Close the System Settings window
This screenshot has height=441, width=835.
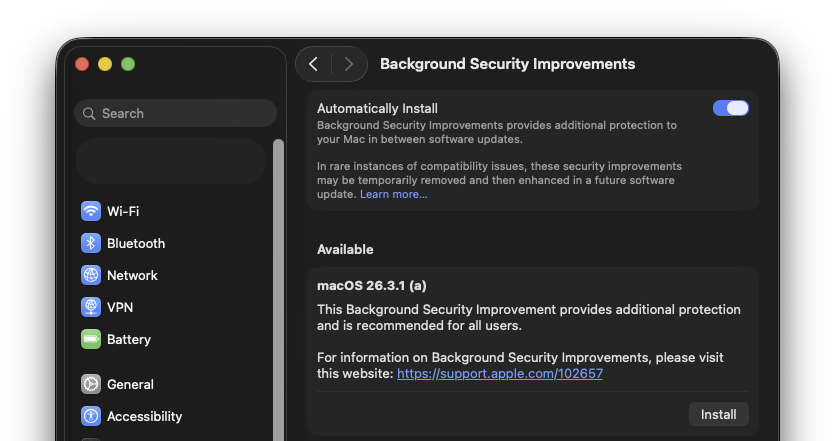[82, 64]
